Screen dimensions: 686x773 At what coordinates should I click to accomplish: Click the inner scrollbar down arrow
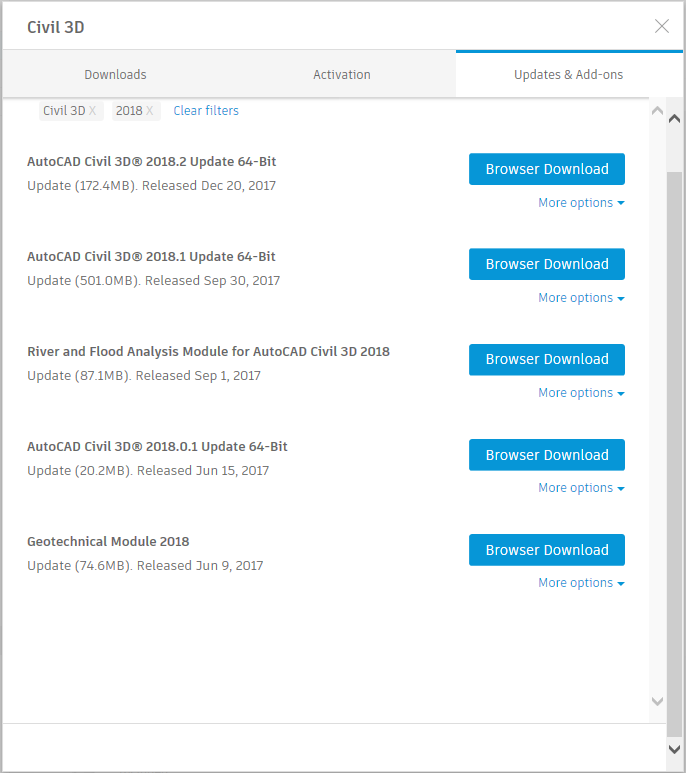657,701
